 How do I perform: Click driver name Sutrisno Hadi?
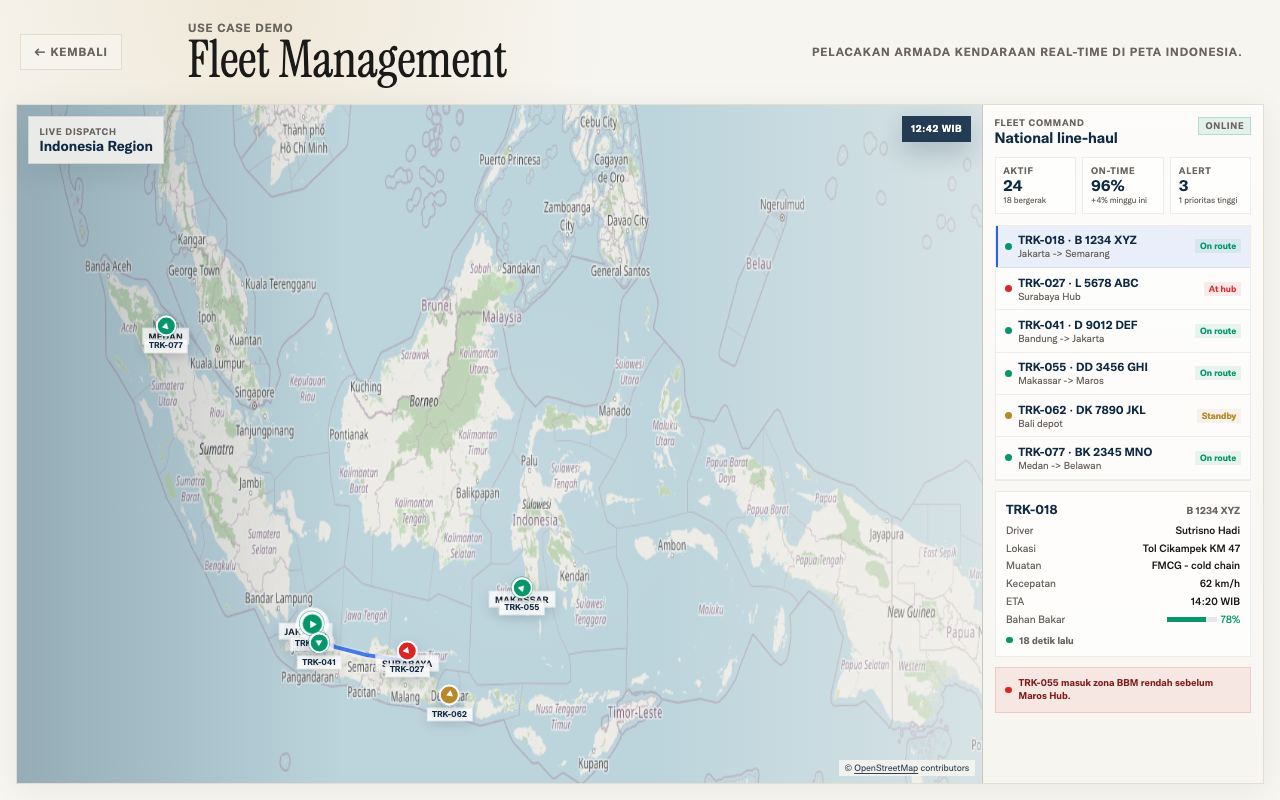[1207, 531]
